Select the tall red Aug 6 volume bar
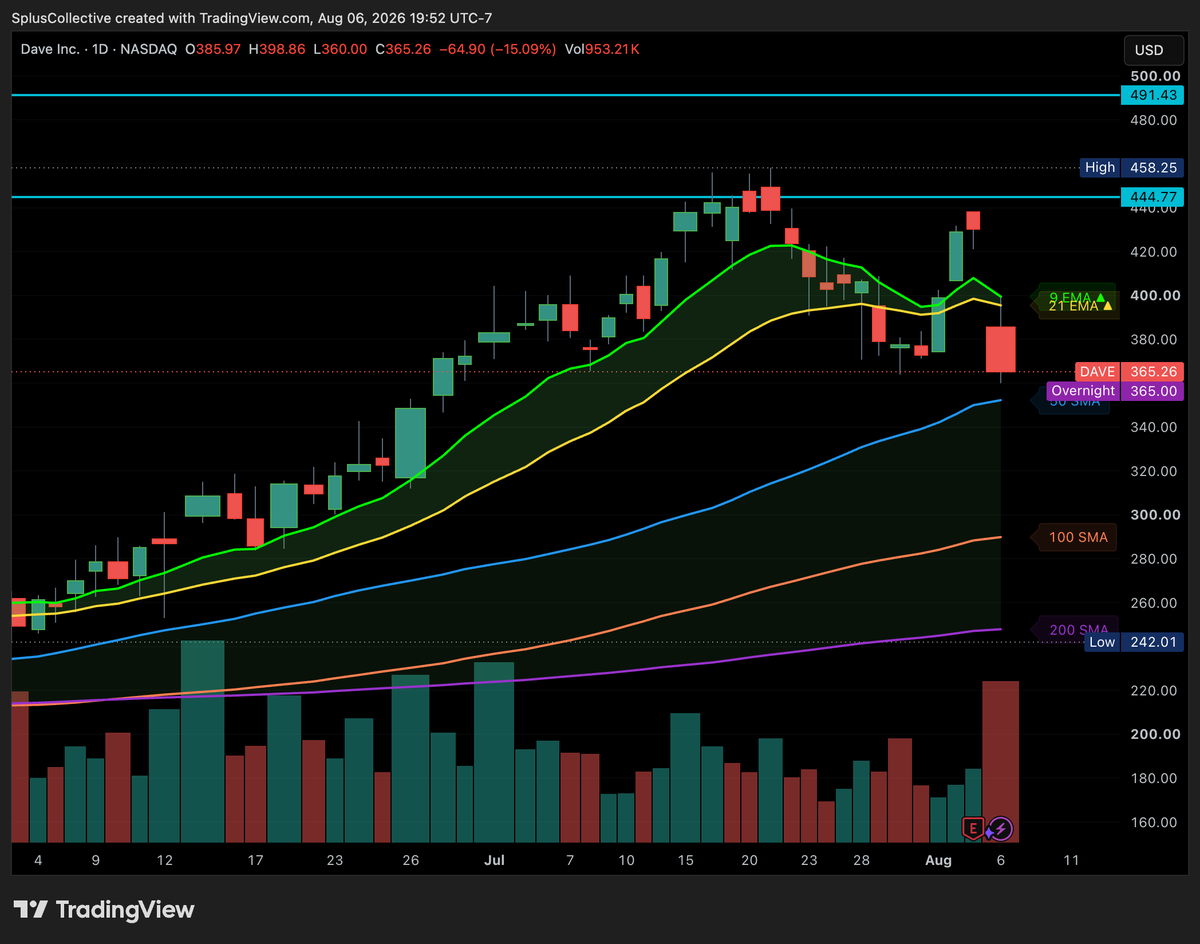The height and width of the screenshot is (944, 1200). pyautogui.click(x=1001, y=761)
